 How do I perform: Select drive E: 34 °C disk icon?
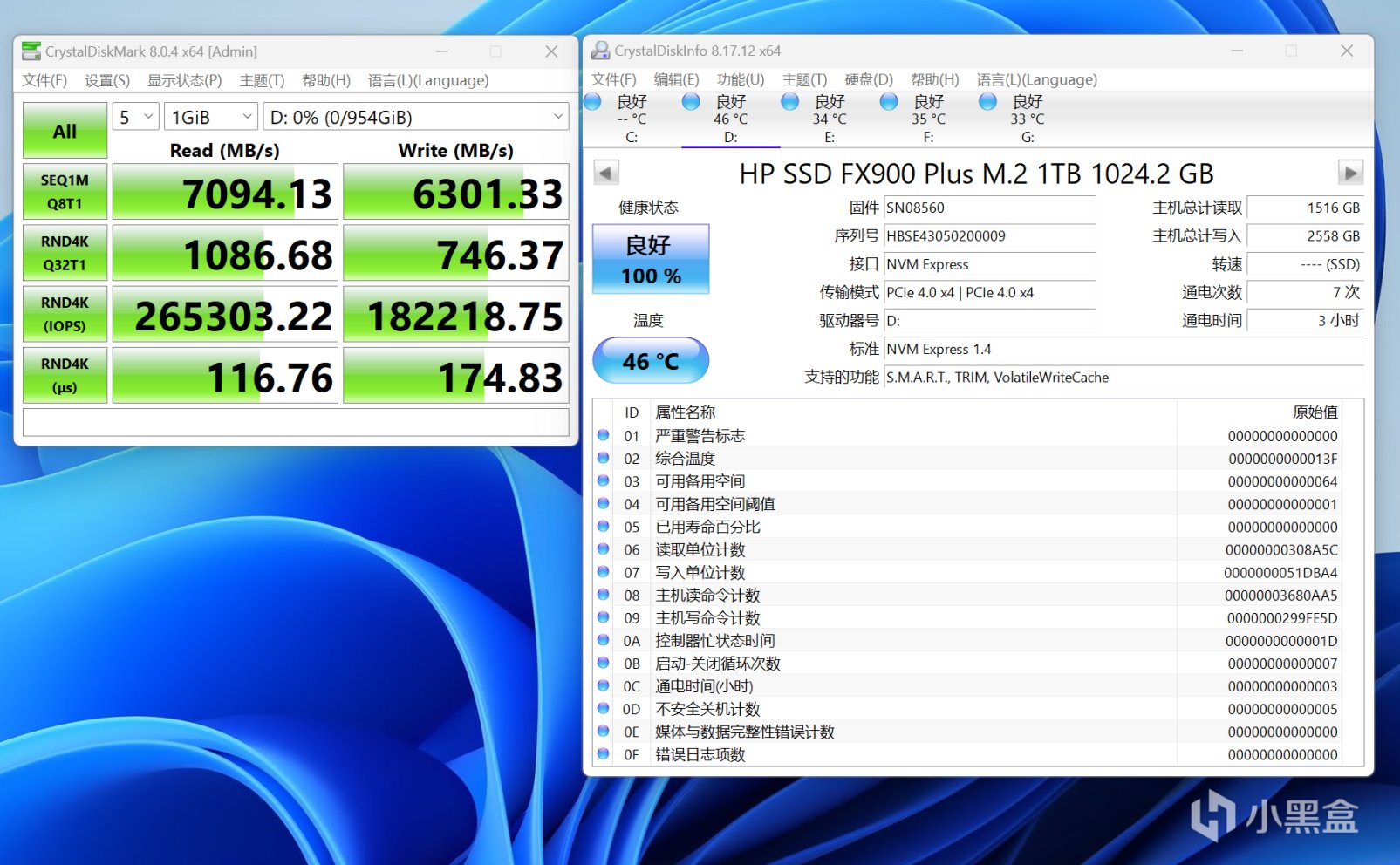coord(790,102)
